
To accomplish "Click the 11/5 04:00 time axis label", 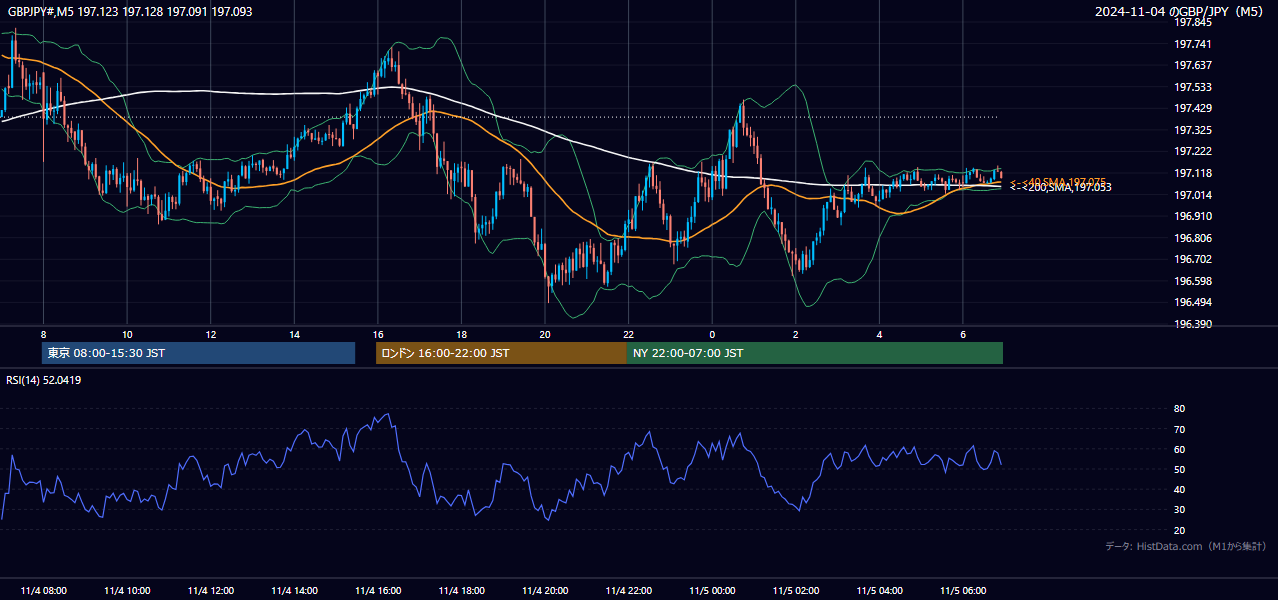I will tap(880, 590).
